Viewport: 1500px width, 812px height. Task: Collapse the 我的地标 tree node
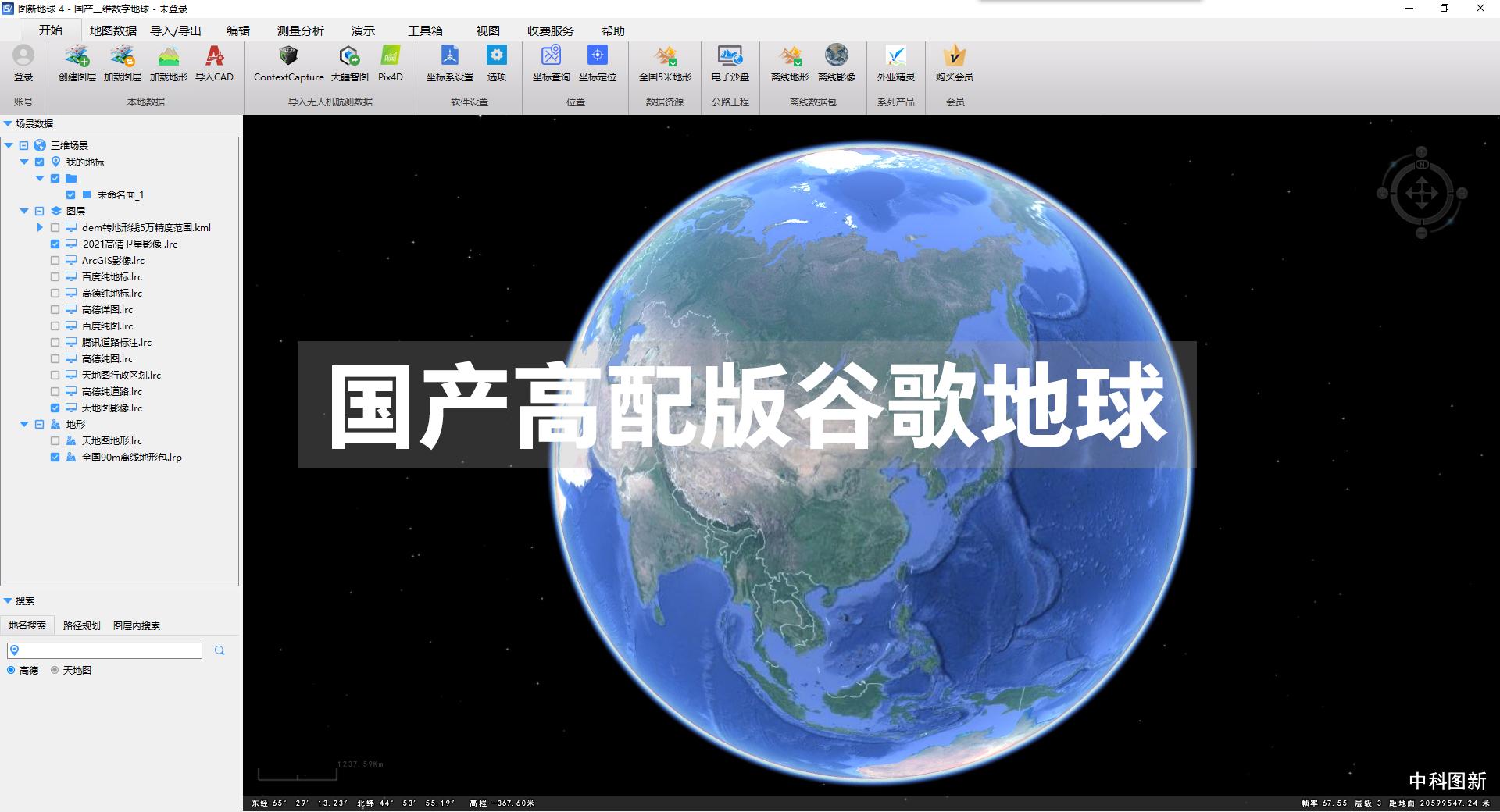tap(24, 162)
